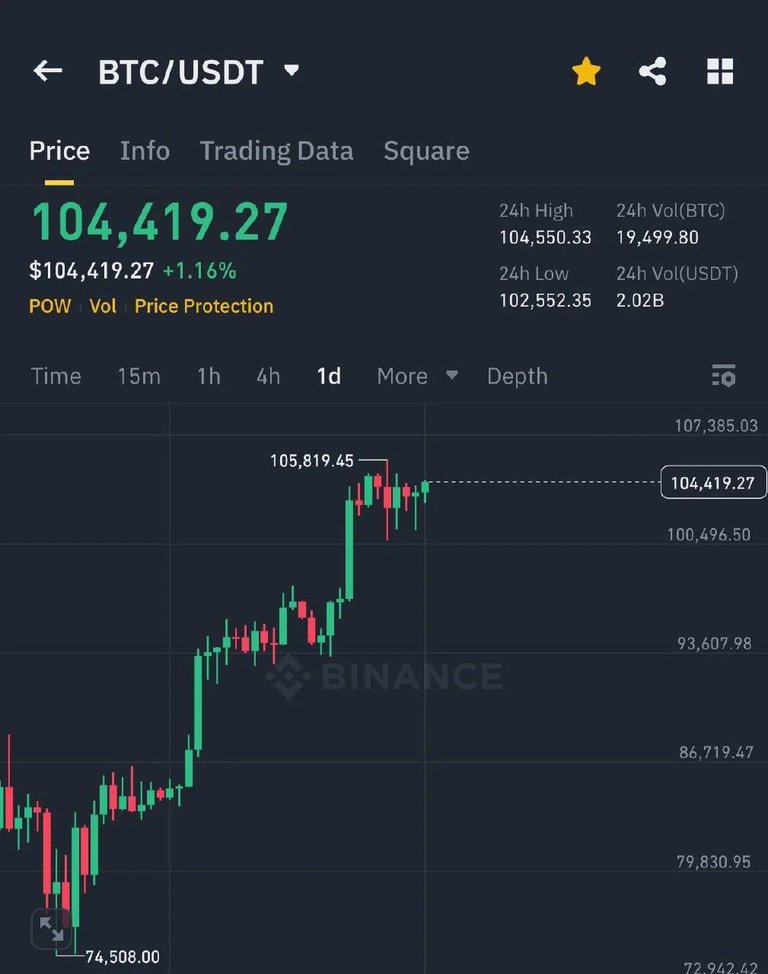Click the 104,419.27 current price marker
This screenshot has height=974, width=768.
(713, 482)
